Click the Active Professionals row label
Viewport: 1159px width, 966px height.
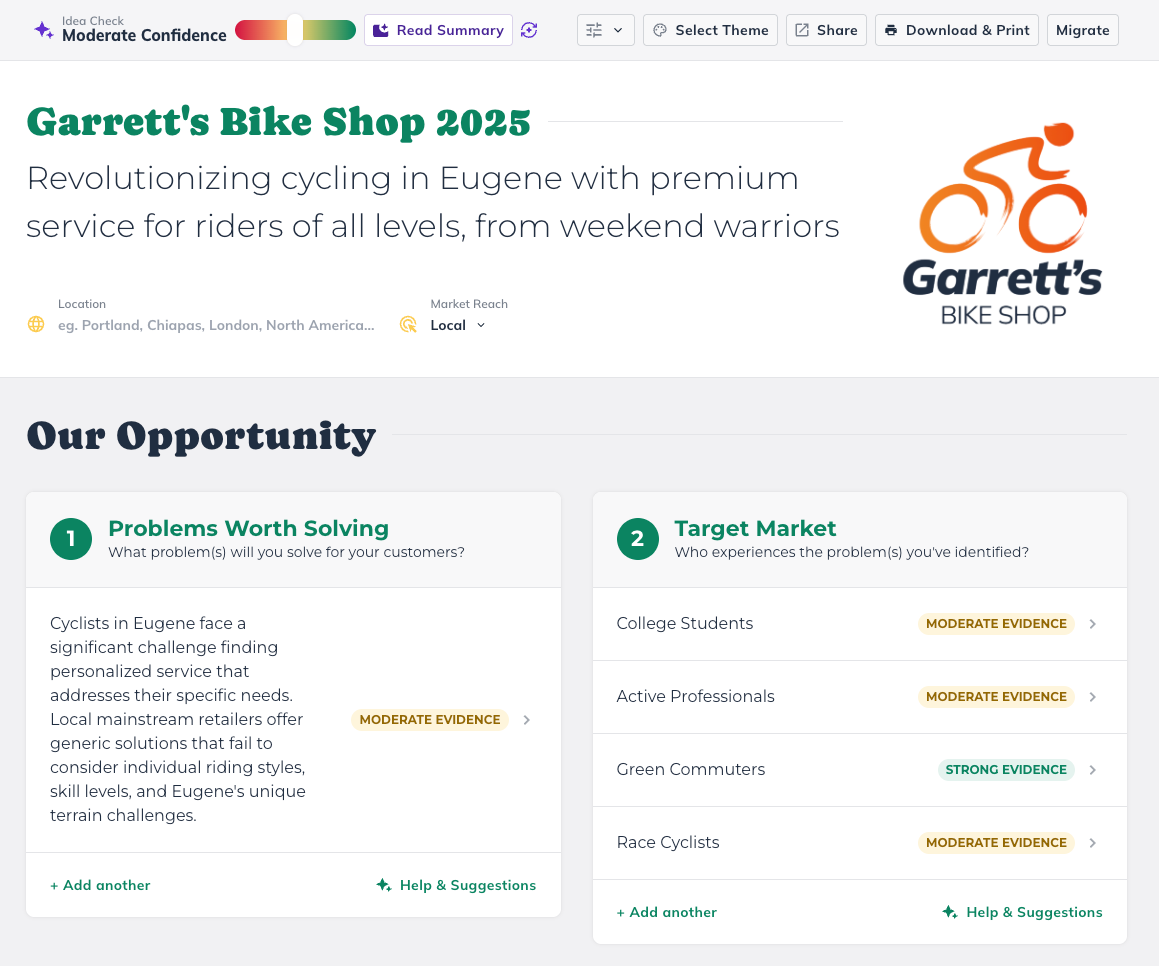click(x=696, y=696)
